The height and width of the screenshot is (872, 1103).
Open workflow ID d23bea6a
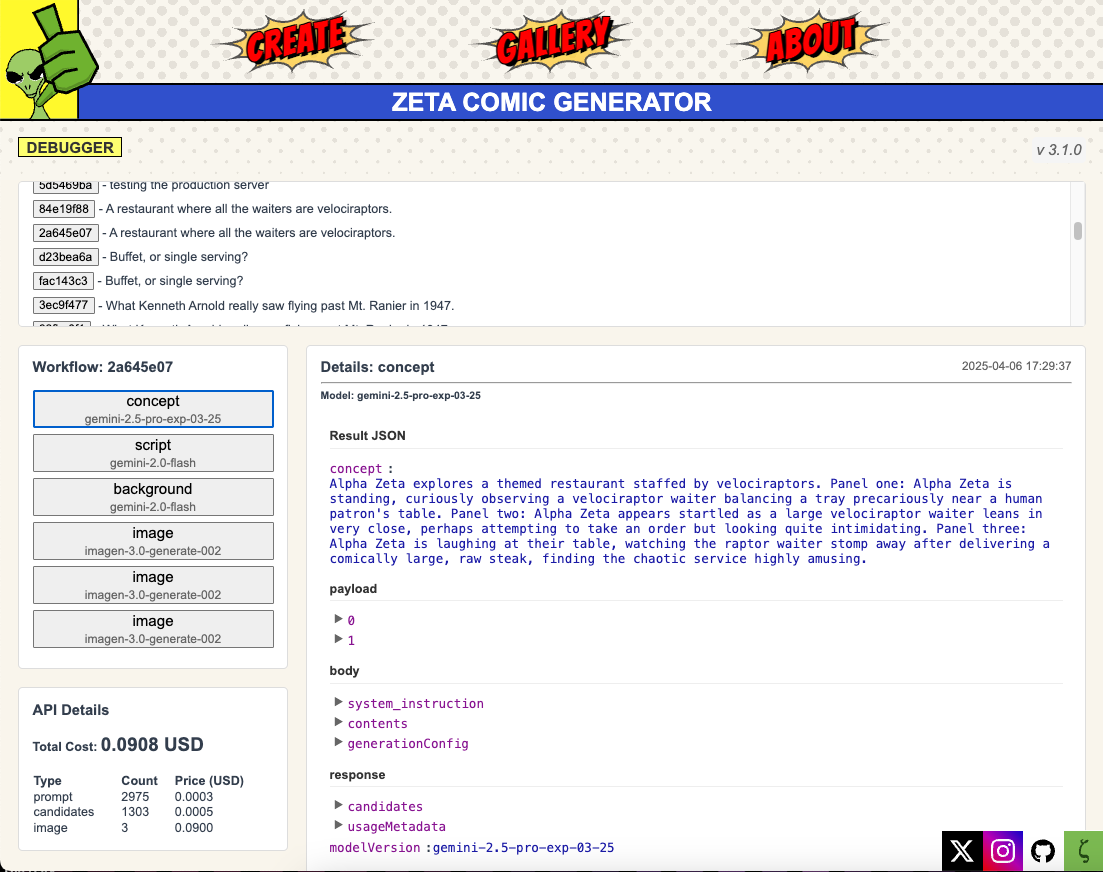(65, 257)
